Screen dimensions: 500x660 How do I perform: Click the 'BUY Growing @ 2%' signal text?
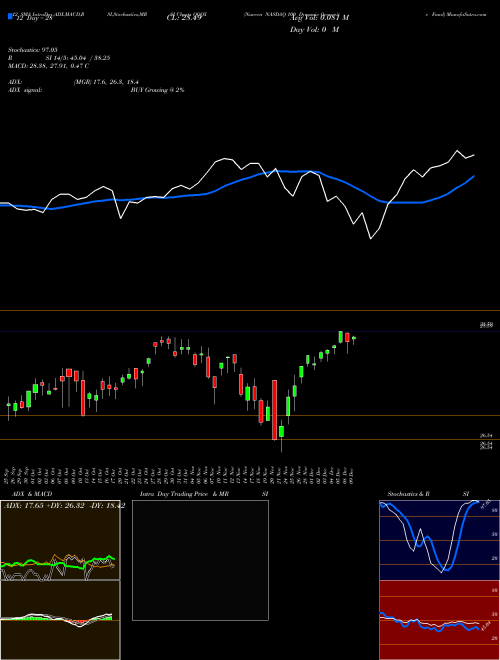click(157, 90)
